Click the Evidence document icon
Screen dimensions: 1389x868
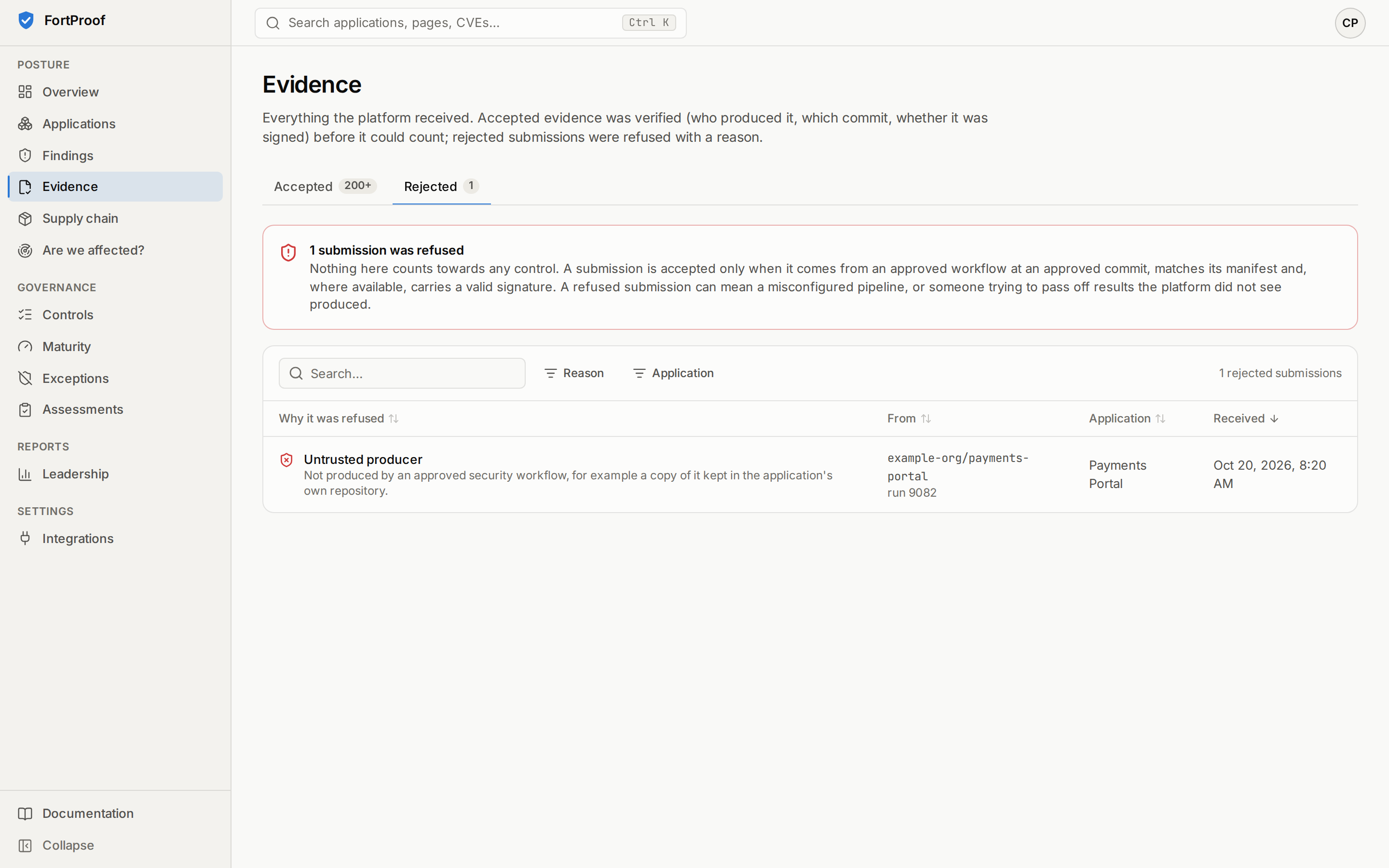[x=25, y=187]
